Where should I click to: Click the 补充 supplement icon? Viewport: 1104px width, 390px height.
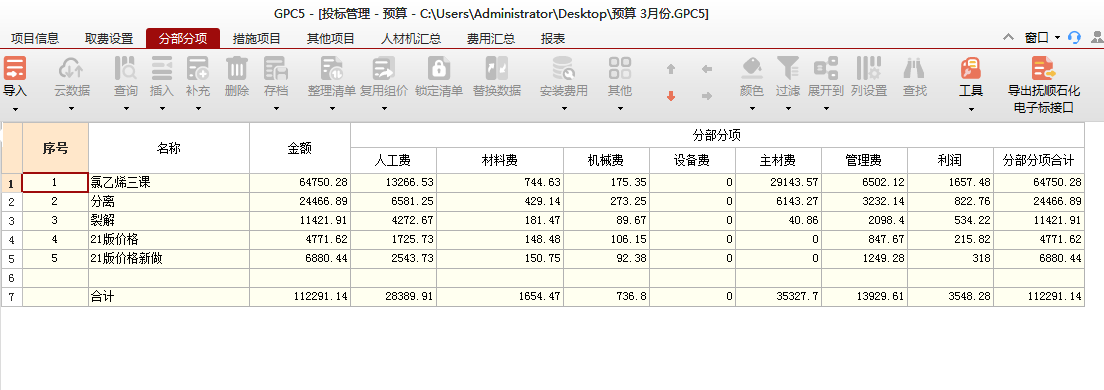[x=198, y=68]
